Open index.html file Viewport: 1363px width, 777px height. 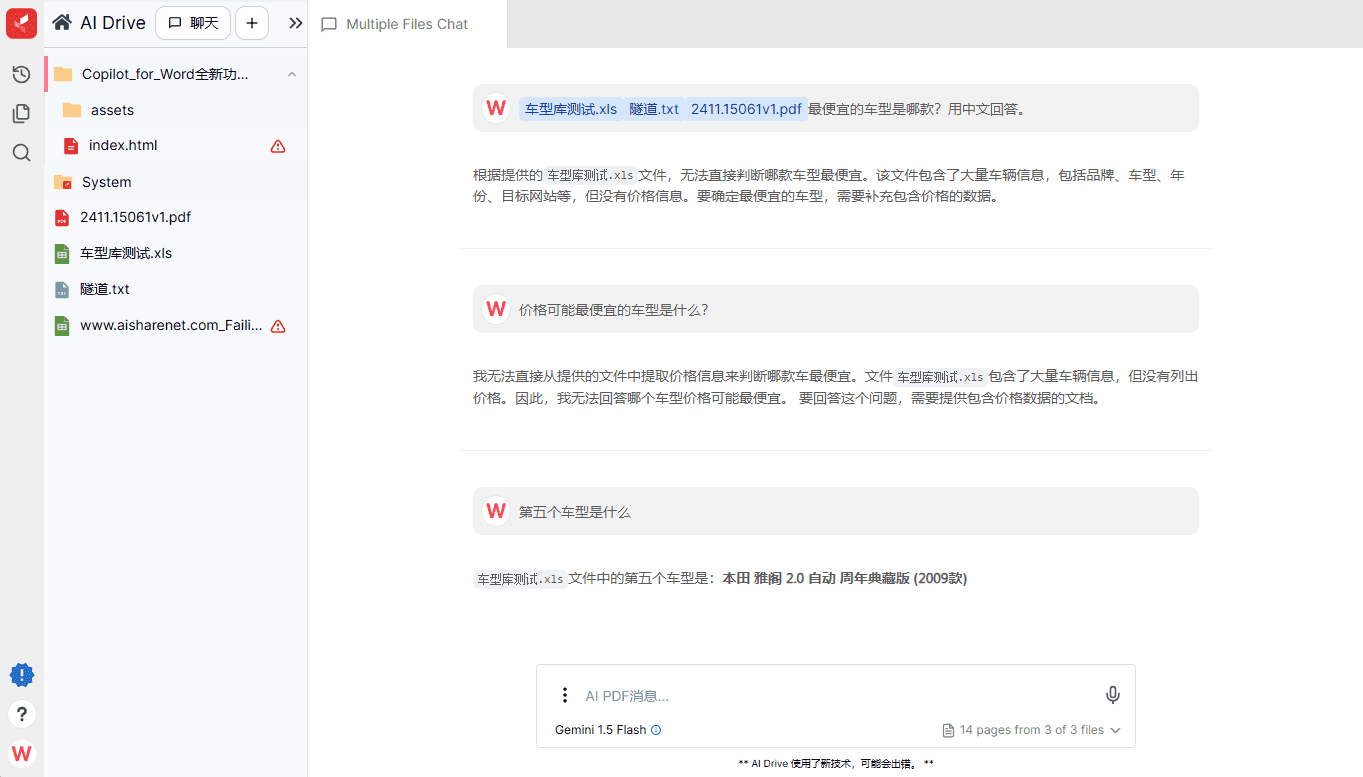123,145
